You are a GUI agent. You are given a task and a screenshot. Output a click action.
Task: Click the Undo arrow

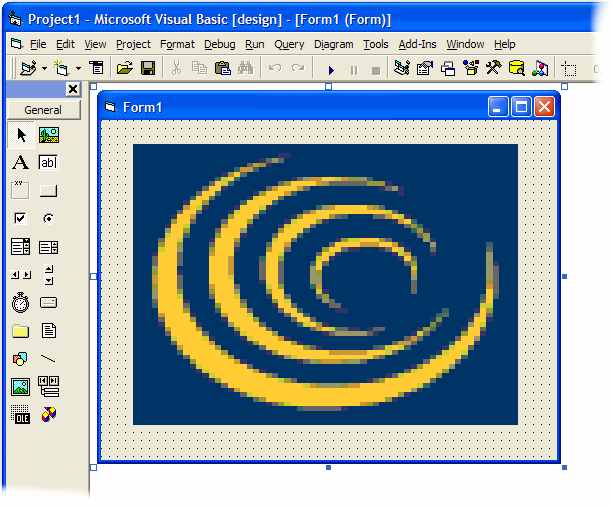pos(275,68)
